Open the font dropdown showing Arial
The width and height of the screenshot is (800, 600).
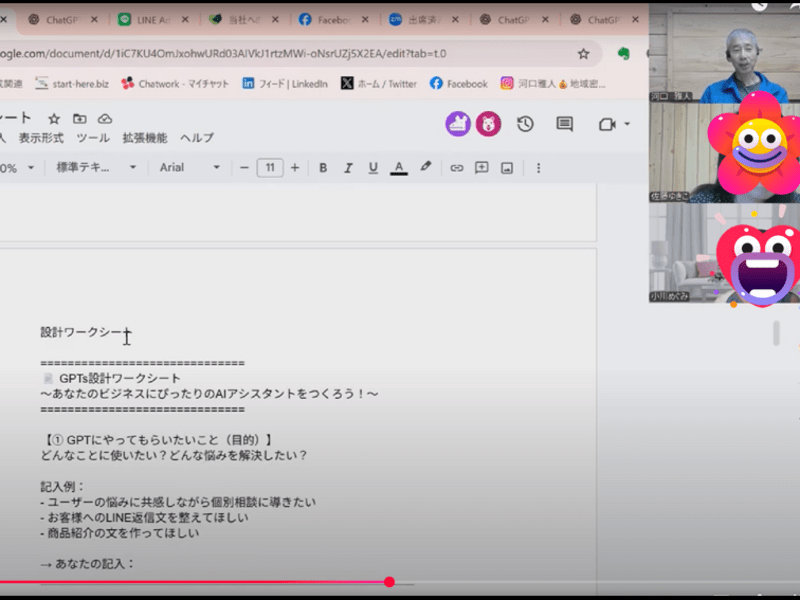point(189,168)
